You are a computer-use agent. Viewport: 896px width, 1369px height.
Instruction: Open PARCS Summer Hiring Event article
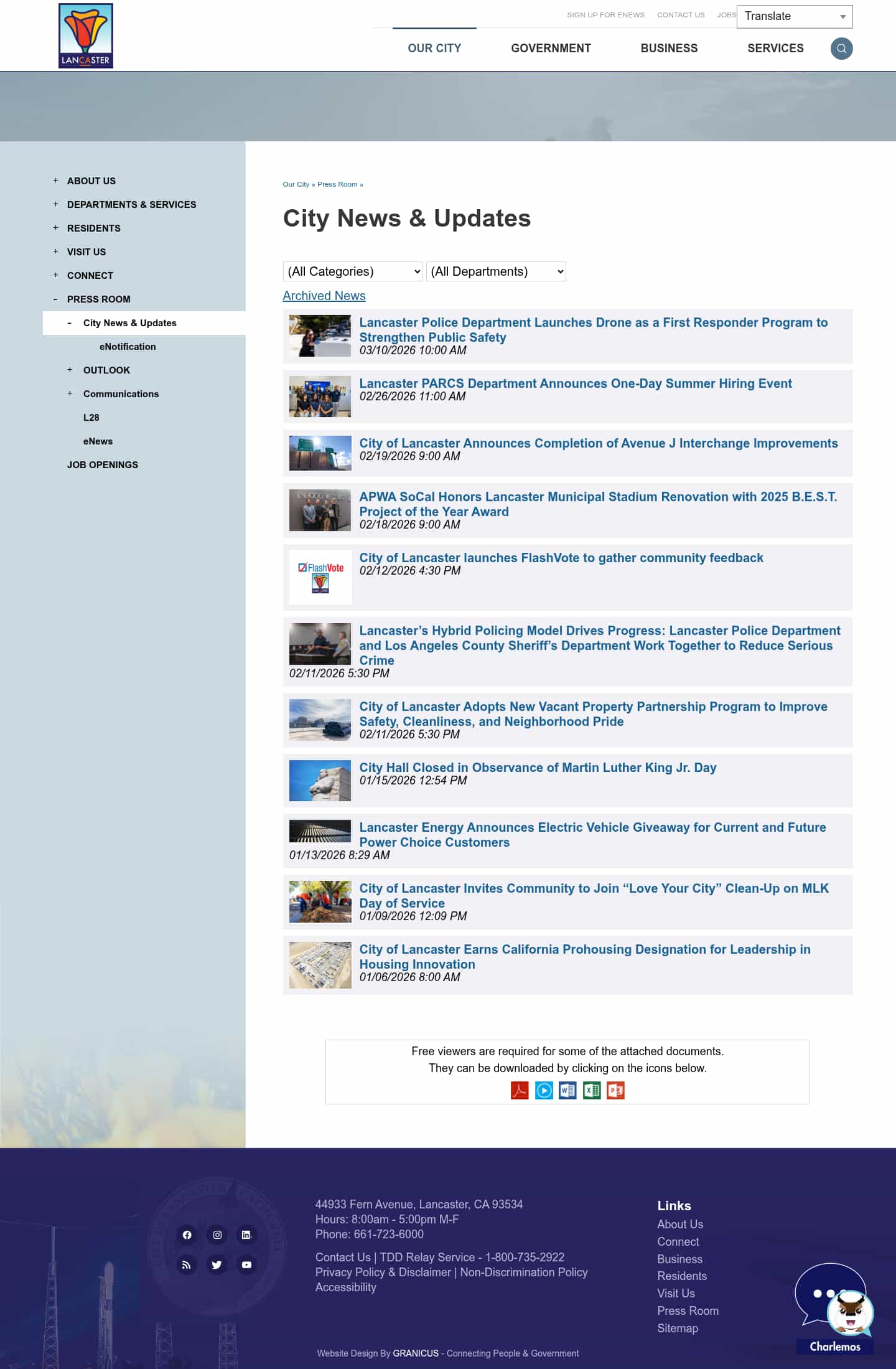576,383
